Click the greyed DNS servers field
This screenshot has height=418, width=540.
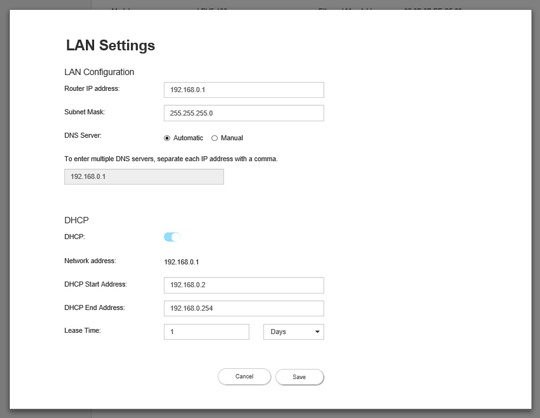click(144, 177)
